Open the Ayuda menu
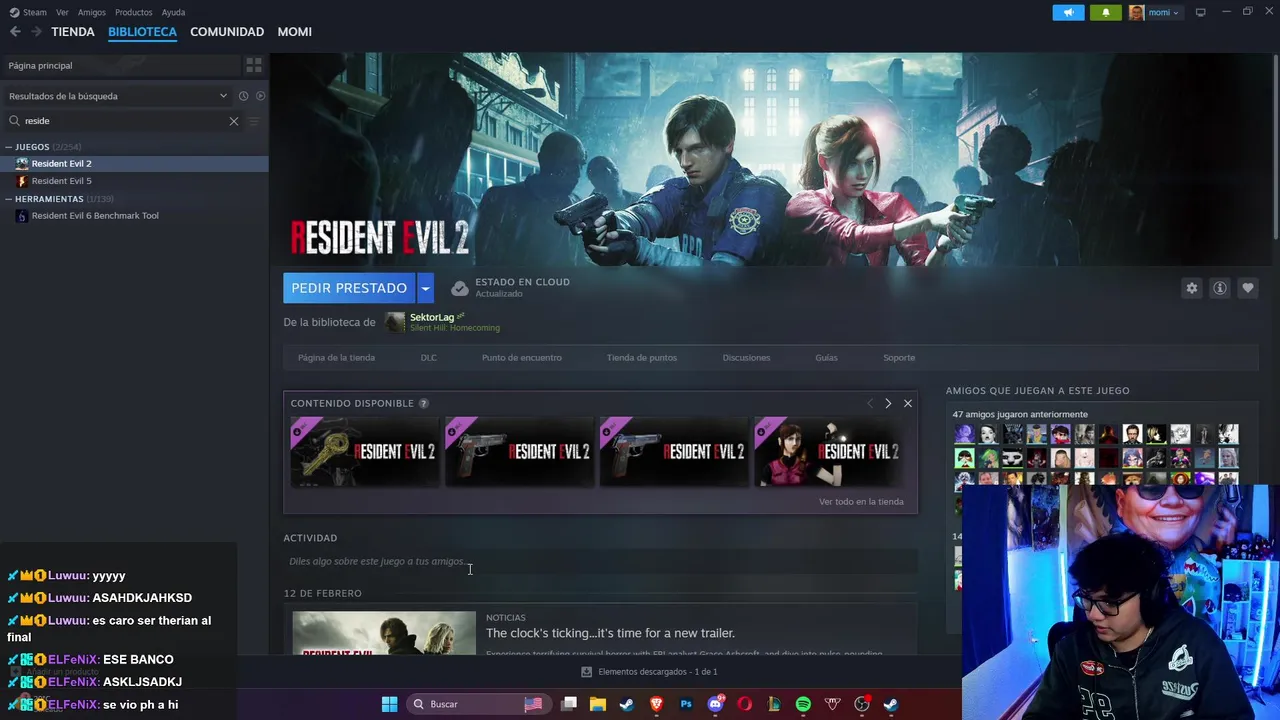 [173, 12]
